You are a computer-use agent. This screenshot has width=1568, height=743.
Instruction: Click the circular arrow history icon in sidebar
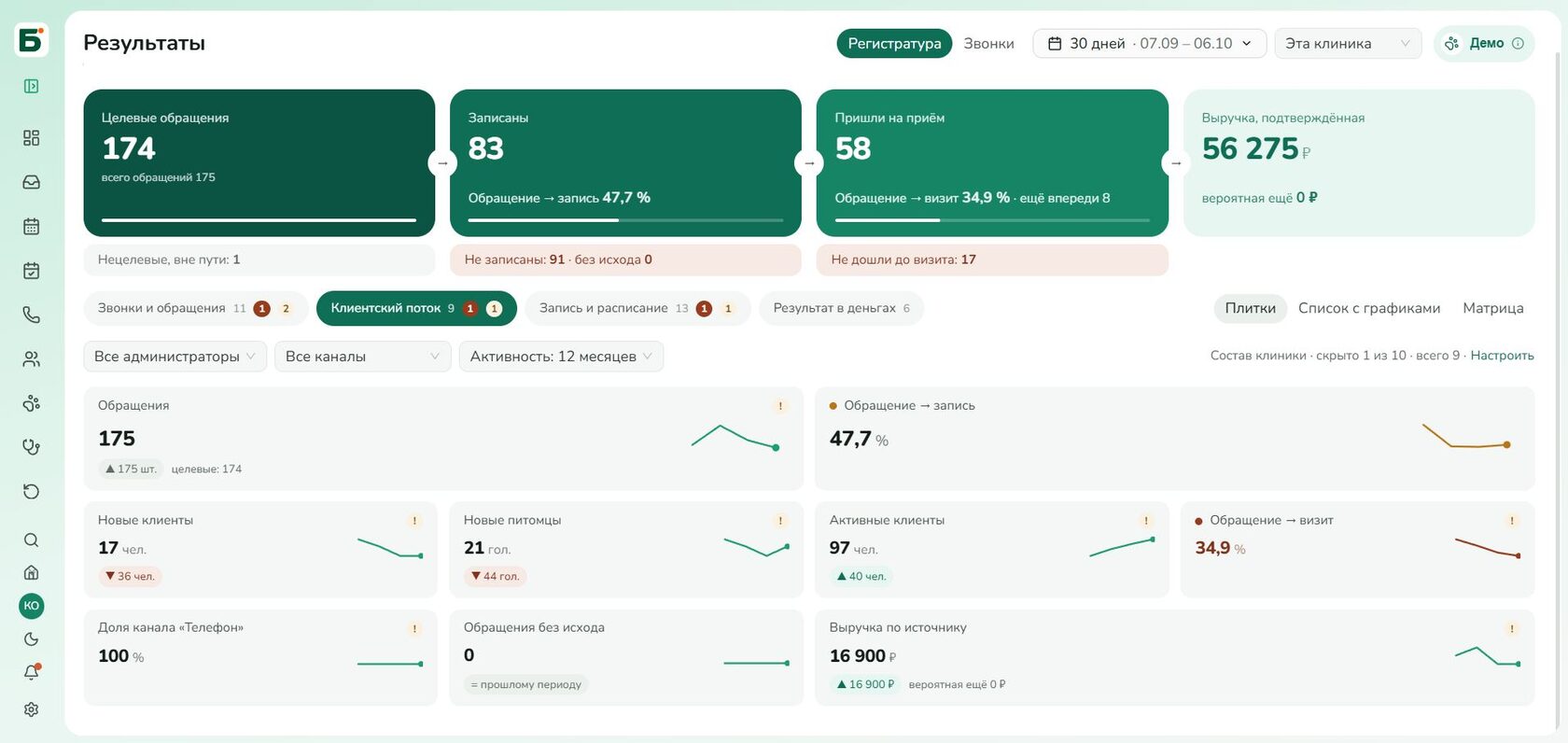[31, 492]
